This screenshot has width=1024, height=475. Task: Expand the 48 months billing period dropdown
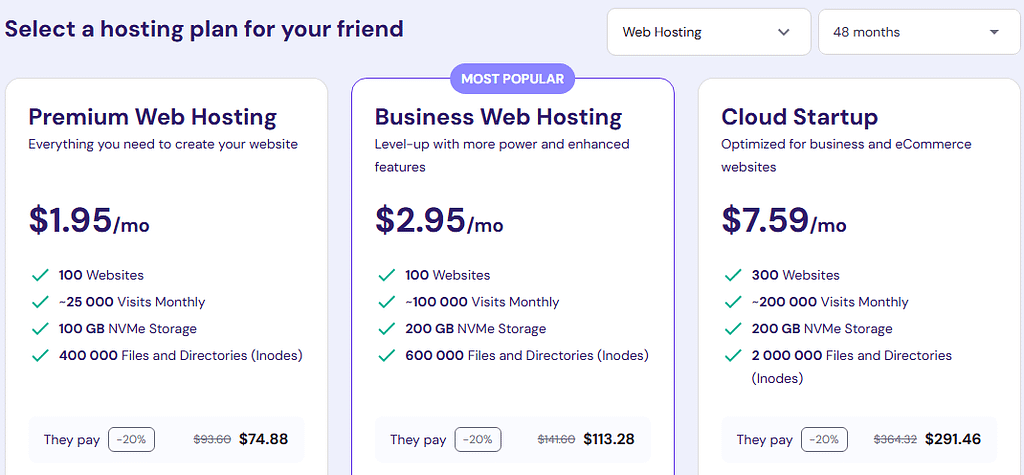pyautogui.click(x=919, y=32)
